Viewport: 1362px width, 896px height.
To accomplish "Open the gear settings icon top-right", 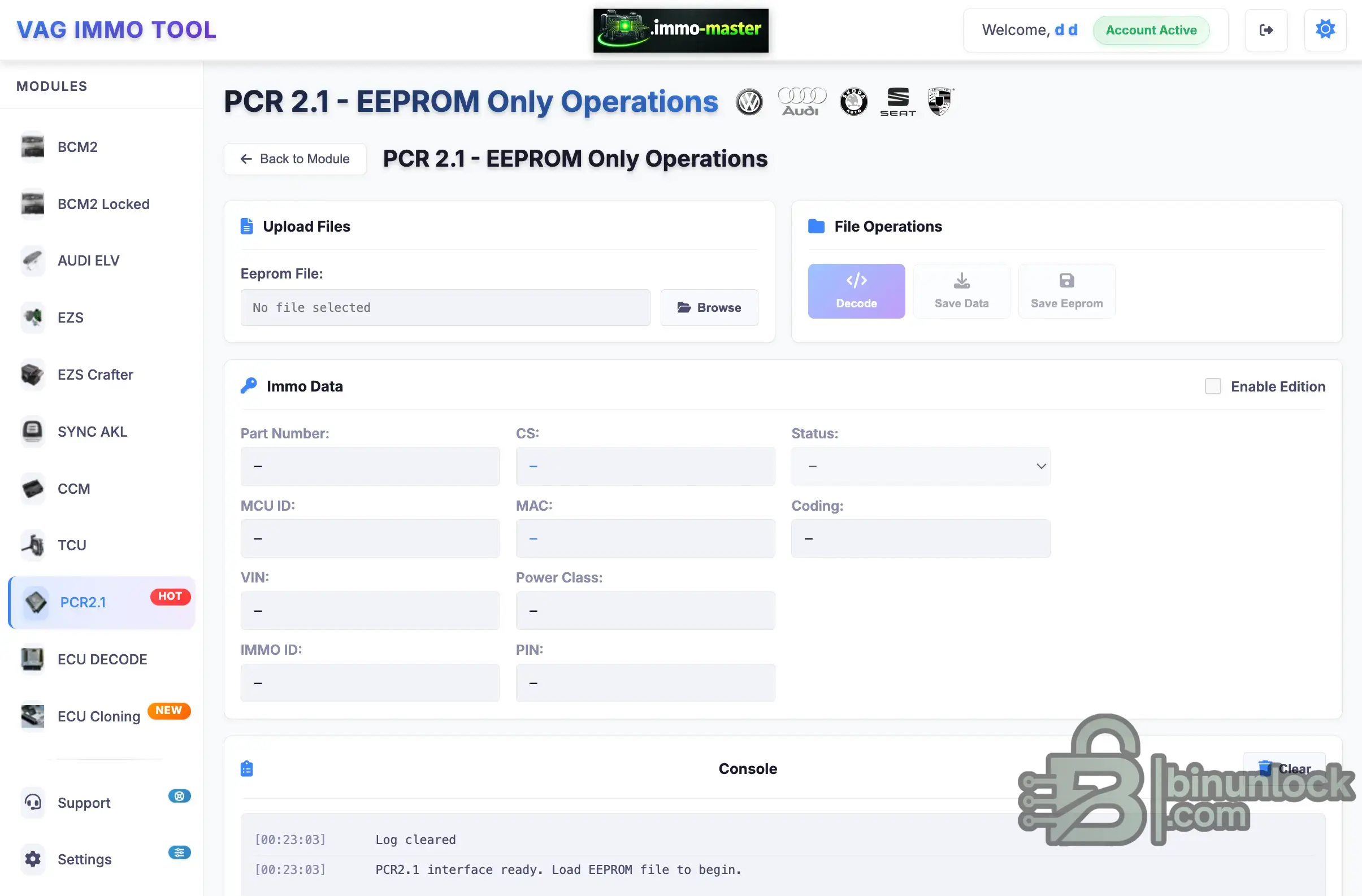I will tap(1325, 30).
